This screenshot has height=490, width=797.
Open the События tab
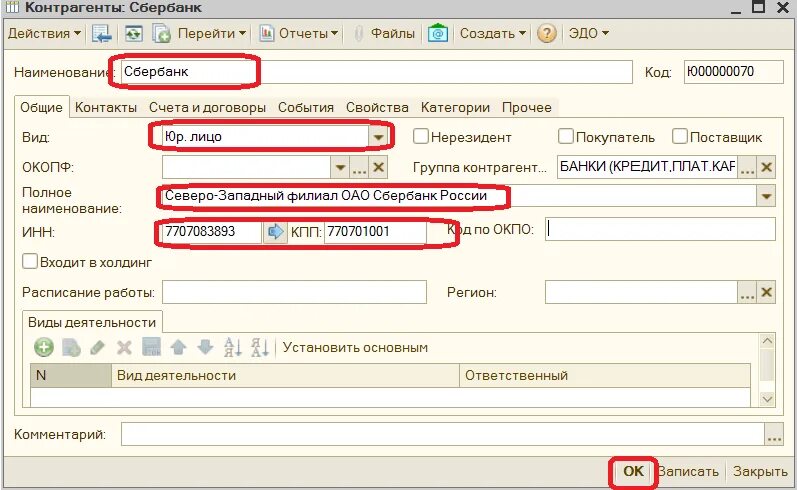(x=306, y=107)
